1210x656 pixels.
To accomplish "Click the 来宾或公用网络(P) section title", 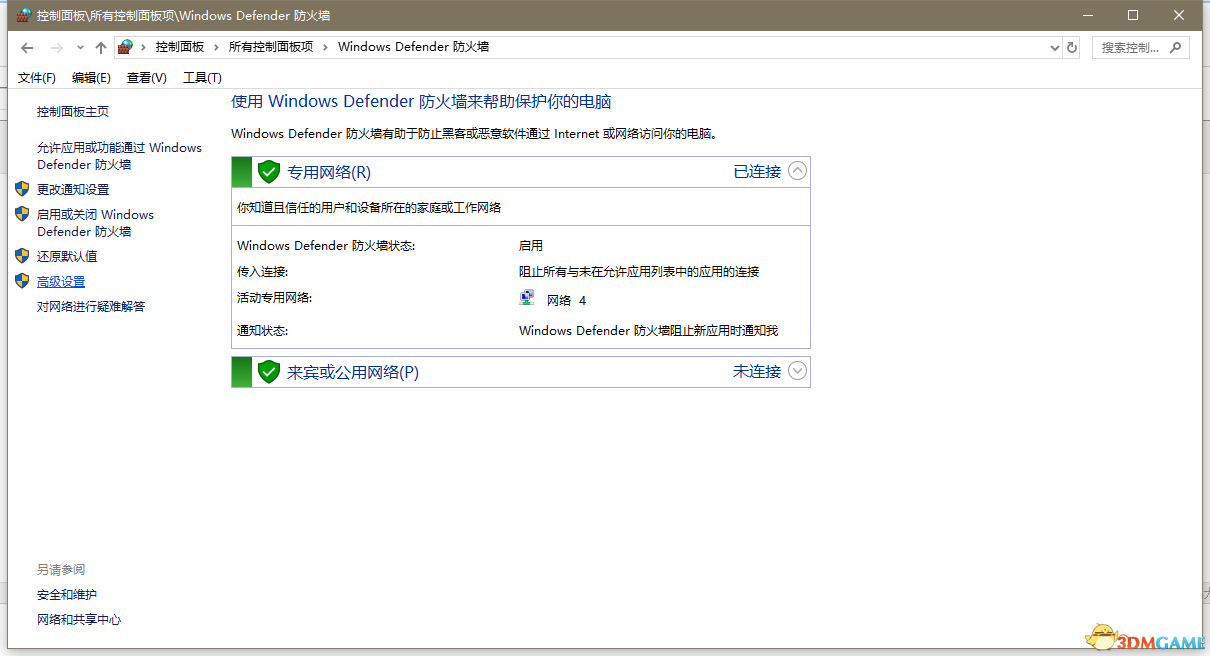I will pyautogui.click(x=353, y=372).
